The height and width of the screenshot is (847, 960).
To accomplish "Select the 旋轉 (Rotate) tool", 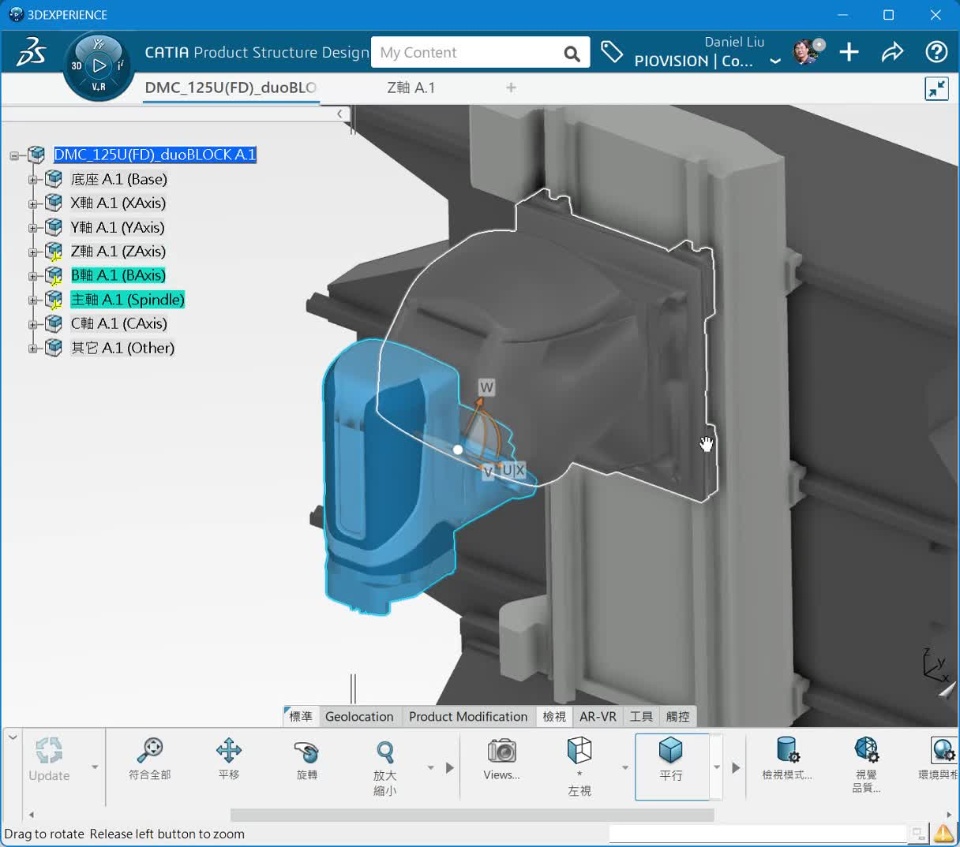I will pos(306,759).
